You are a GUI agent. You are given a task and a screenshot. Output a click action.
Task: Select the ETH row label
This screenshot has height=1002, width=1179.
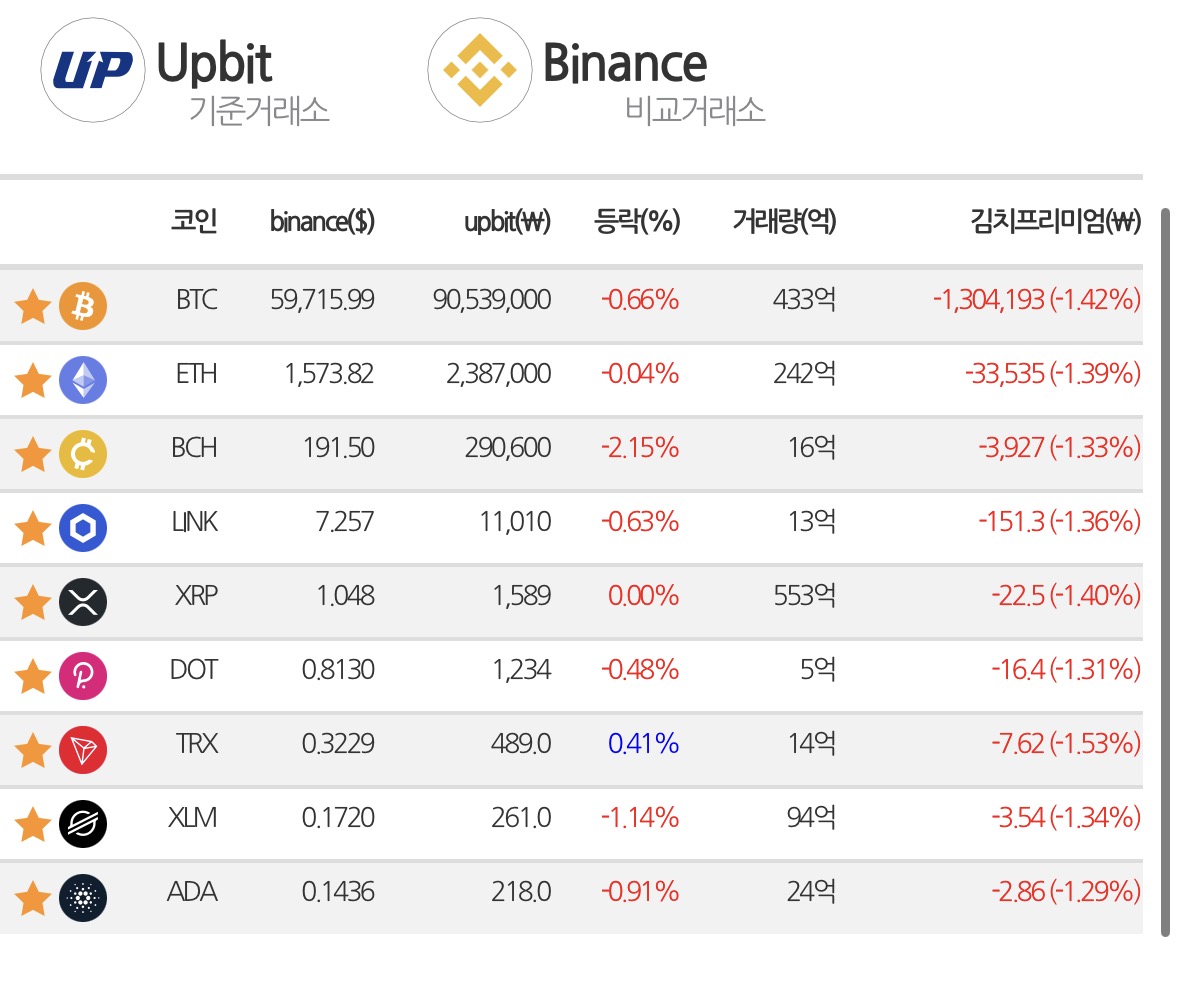click(196, 374)
